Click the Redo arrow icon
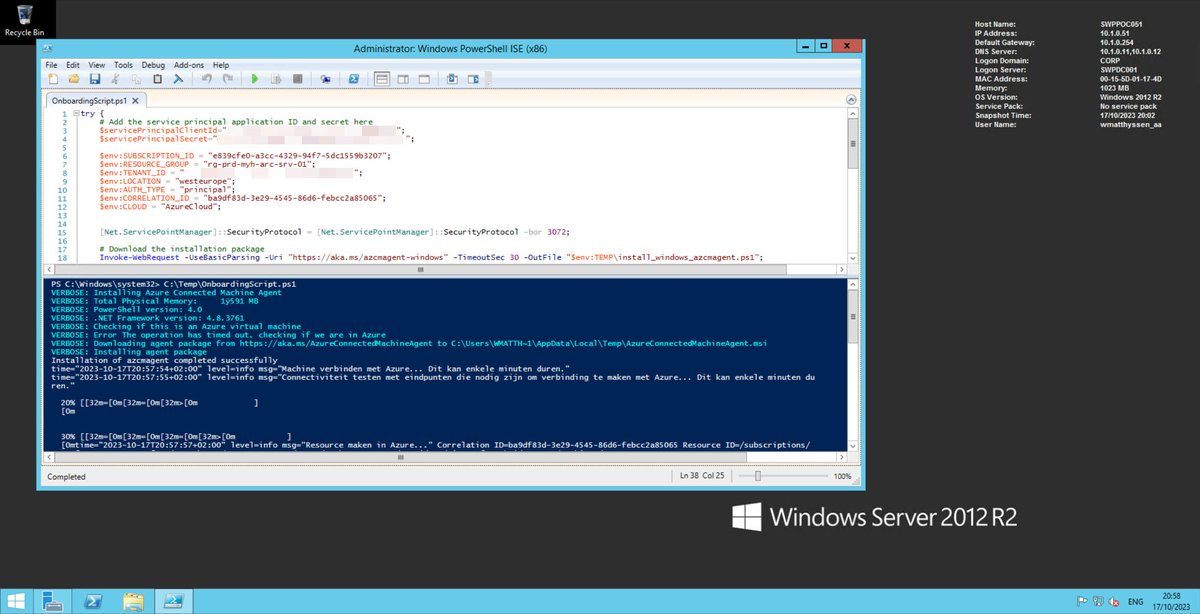The height and width of the screenshot is (614, 1200). click(x=227, y=79)
